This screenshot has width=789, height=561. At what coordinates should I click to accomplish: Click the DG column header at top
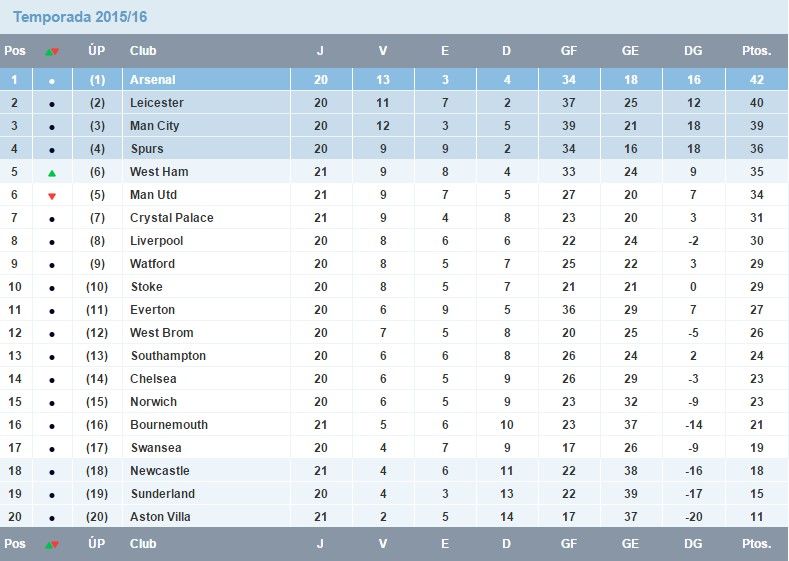pyautogui.click(x=693, y=51)
